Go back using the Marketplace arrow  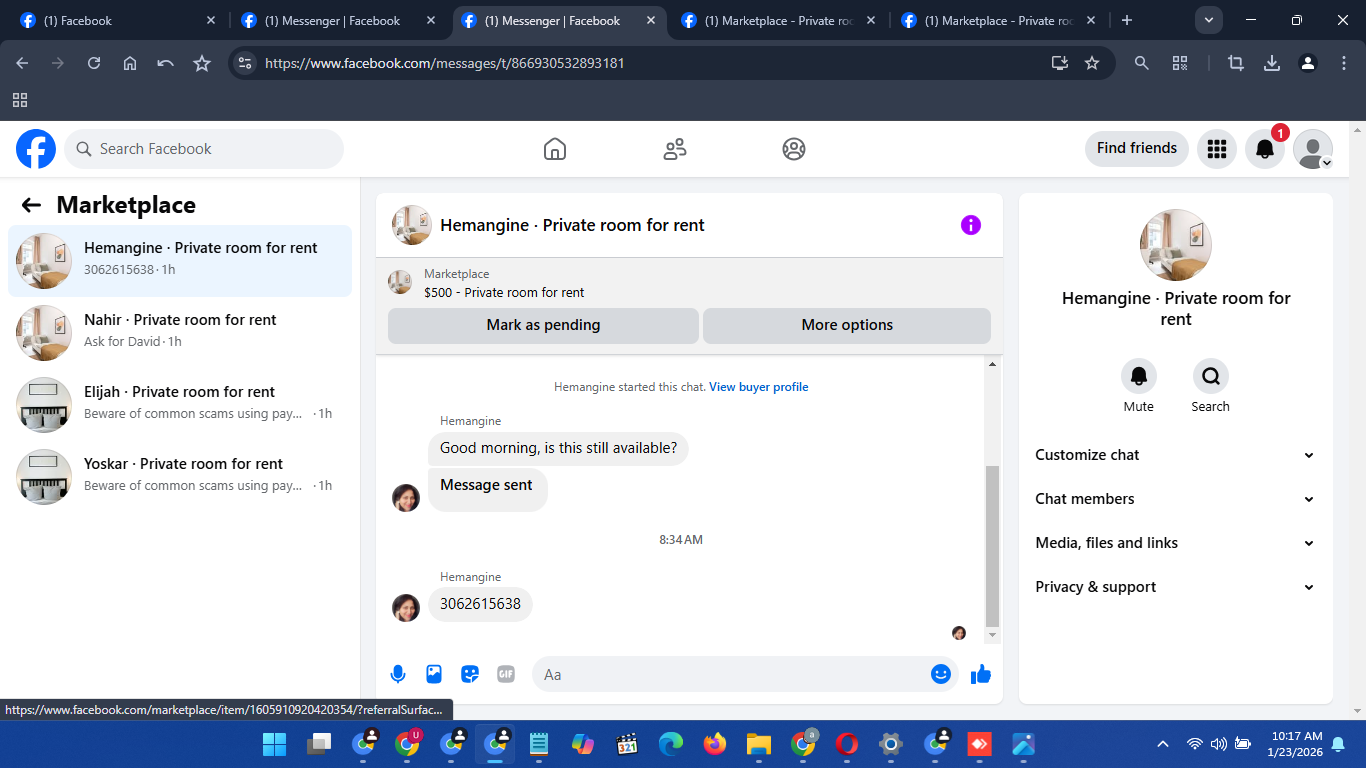coord(31,205)
